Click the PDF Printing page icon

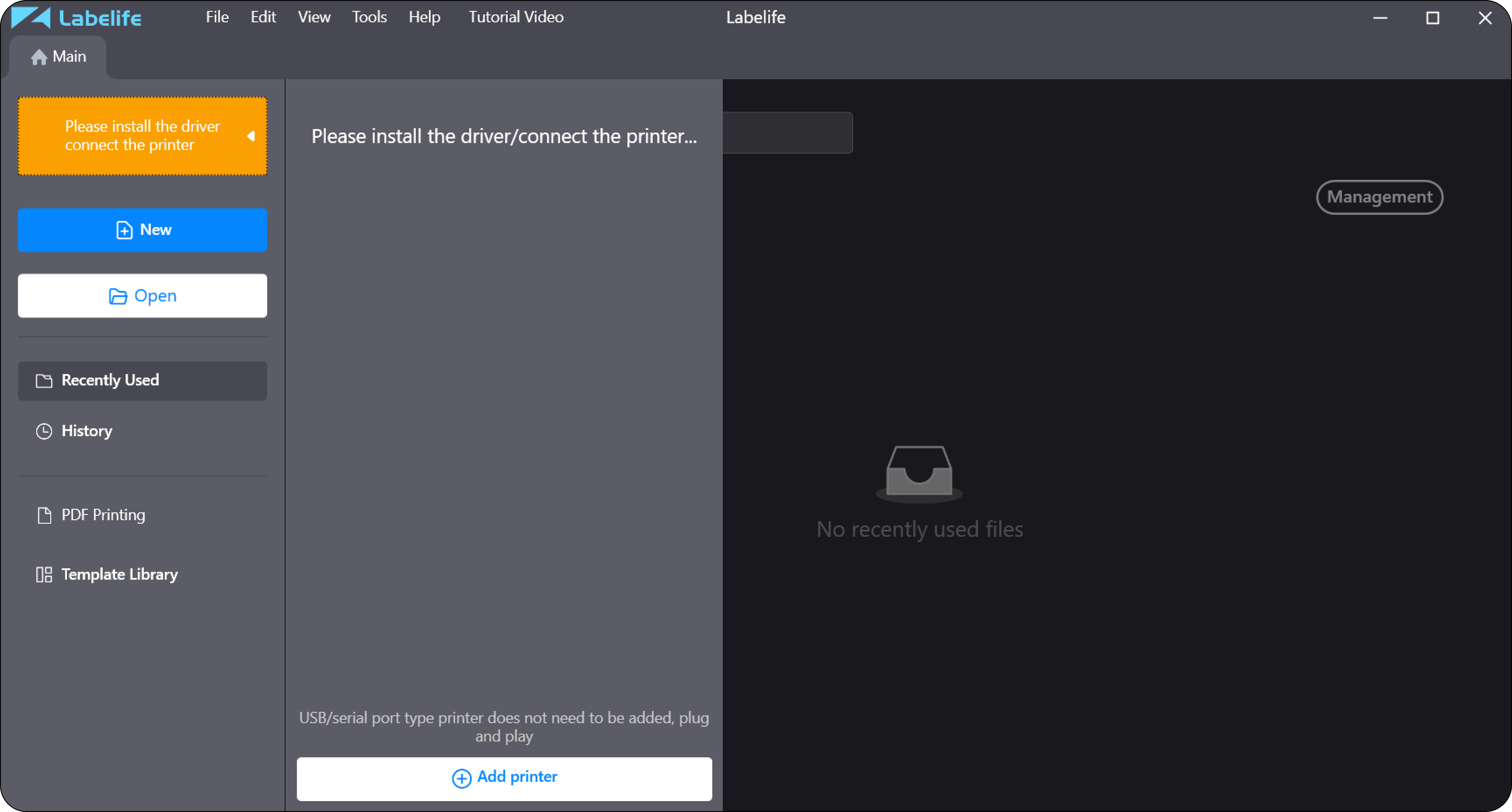[44, 515]
